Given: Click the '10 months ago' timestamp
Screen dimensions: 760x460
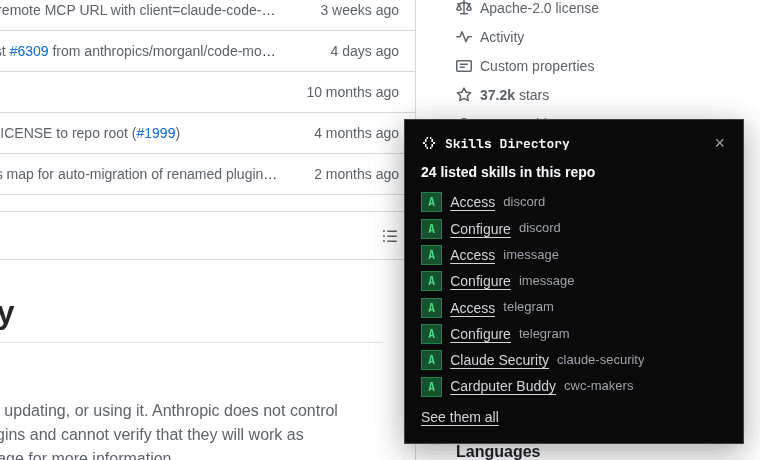Looking at the screenshot, I should 352,92.
